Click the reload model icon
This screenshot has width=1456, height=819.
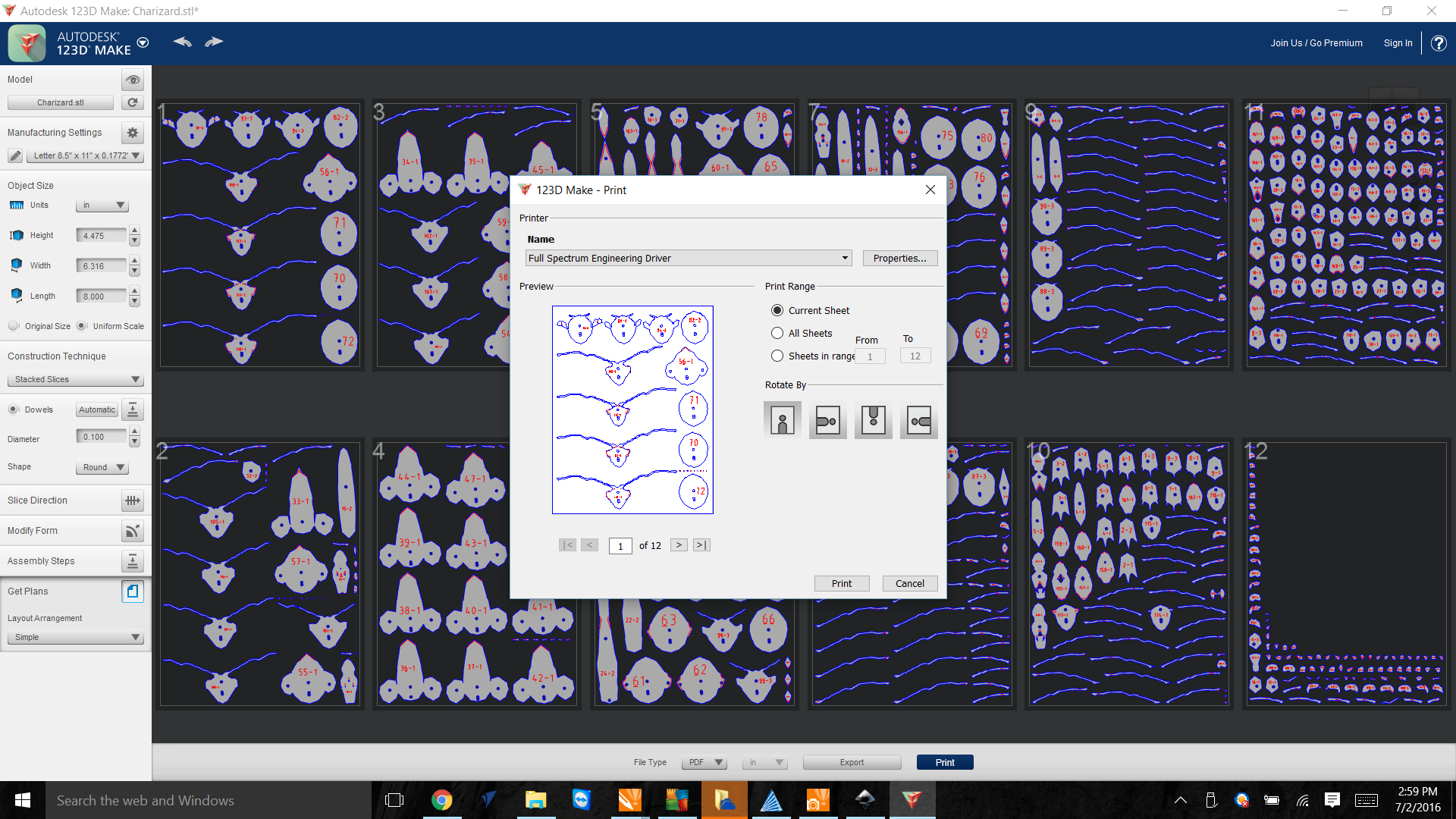click(133, 102)
